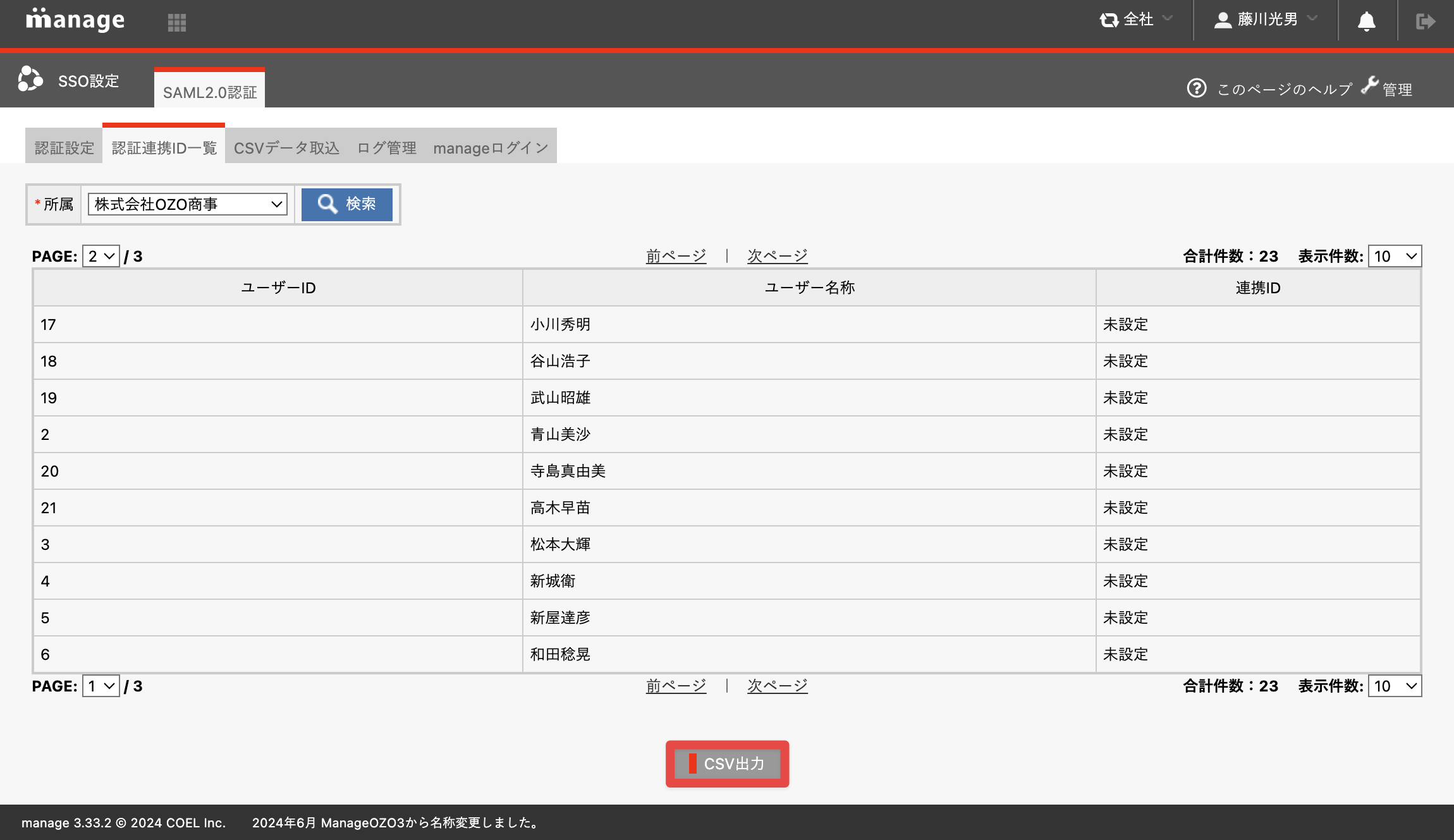Image resolution: width=1454 pixels, height=840 pixels.
Task: Click user name 武山昭雄
Action: pyautogui.click(x=560, y=398)
